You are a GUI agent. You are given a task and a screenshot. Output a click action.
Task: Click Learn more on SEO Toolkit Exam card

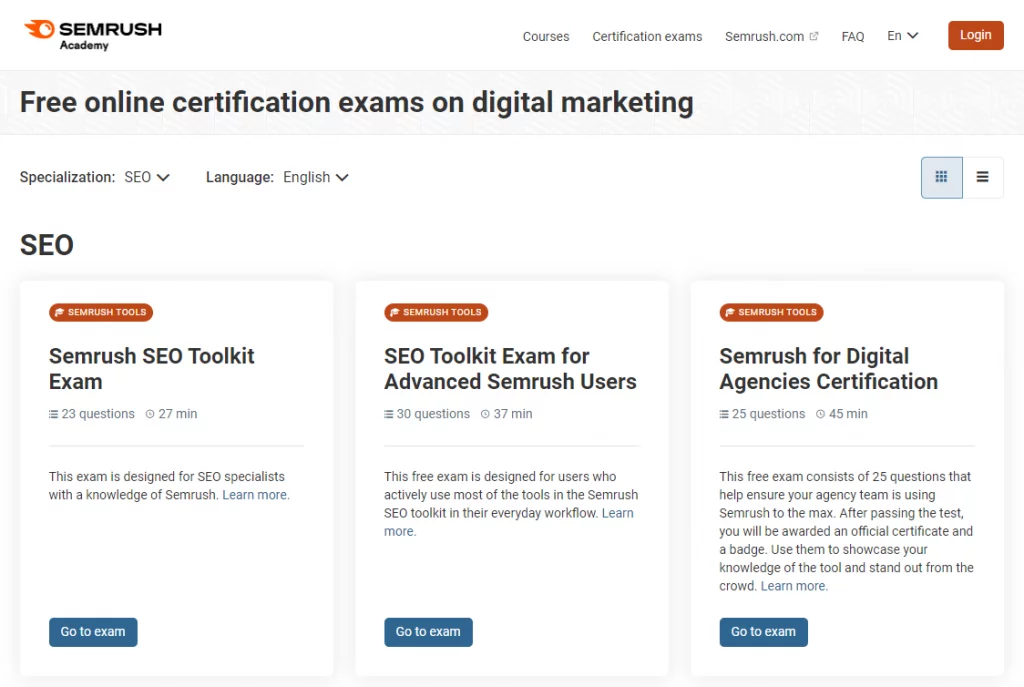point(256,495)
